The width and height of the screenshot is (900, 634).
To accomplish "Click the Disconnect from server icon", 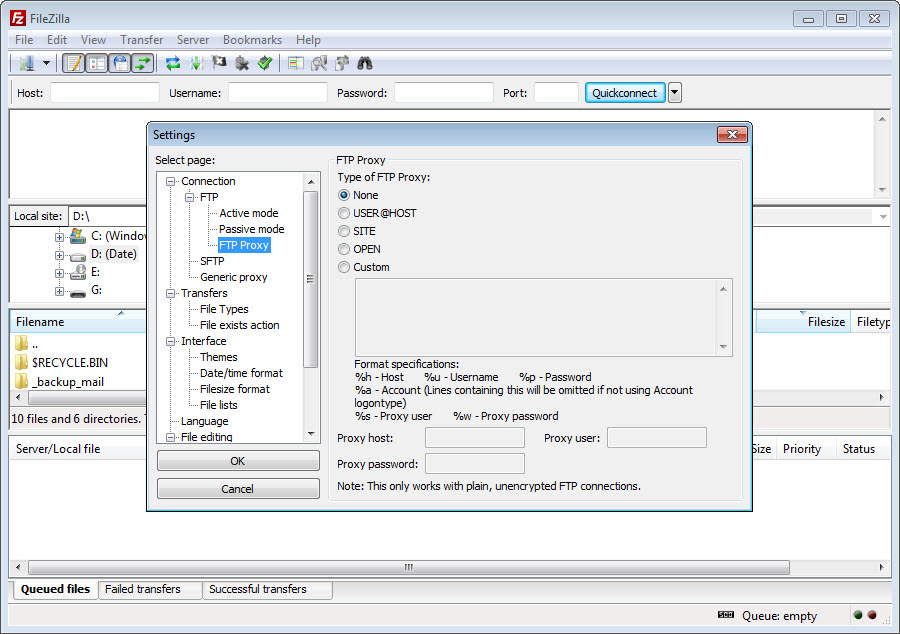I will tap(242, 63).
